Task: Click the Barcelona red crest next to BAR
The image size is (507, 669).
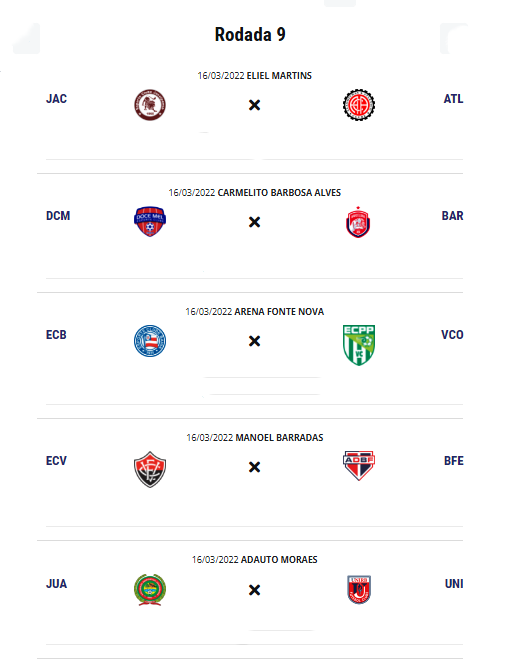Action: click(x=358, y=222)
